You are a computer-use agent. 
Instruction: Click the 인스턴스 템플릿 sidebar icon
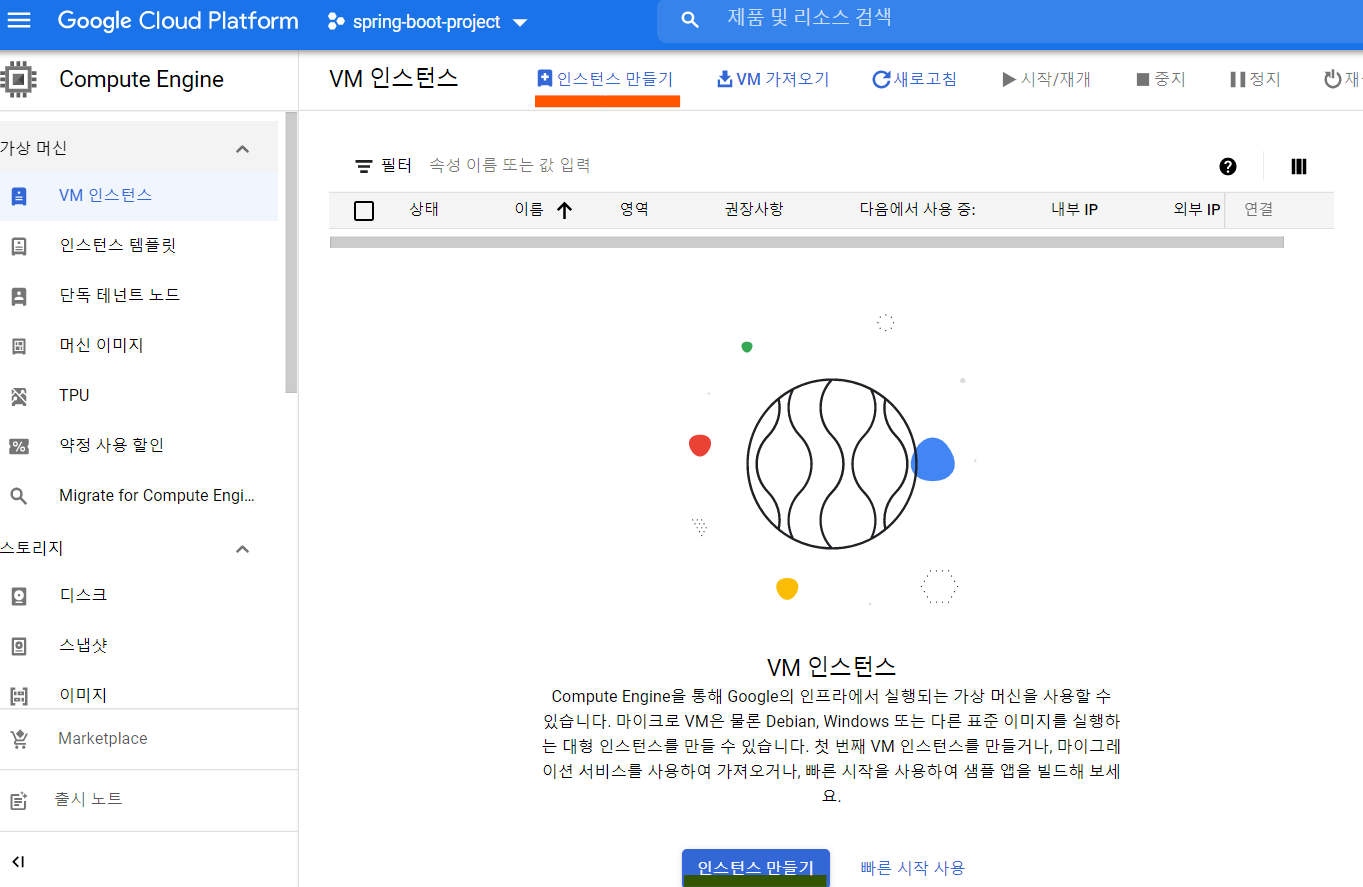click(18, 246)
